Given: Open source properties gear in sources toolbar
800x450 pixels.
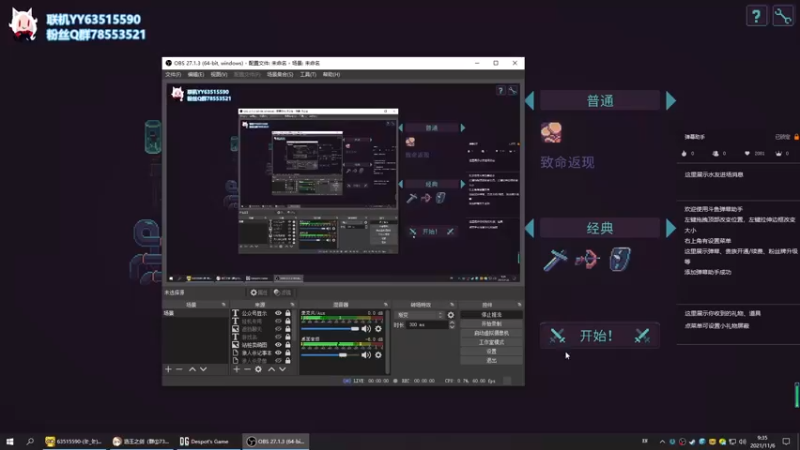Looking at the screenshot, I should 258,369.
